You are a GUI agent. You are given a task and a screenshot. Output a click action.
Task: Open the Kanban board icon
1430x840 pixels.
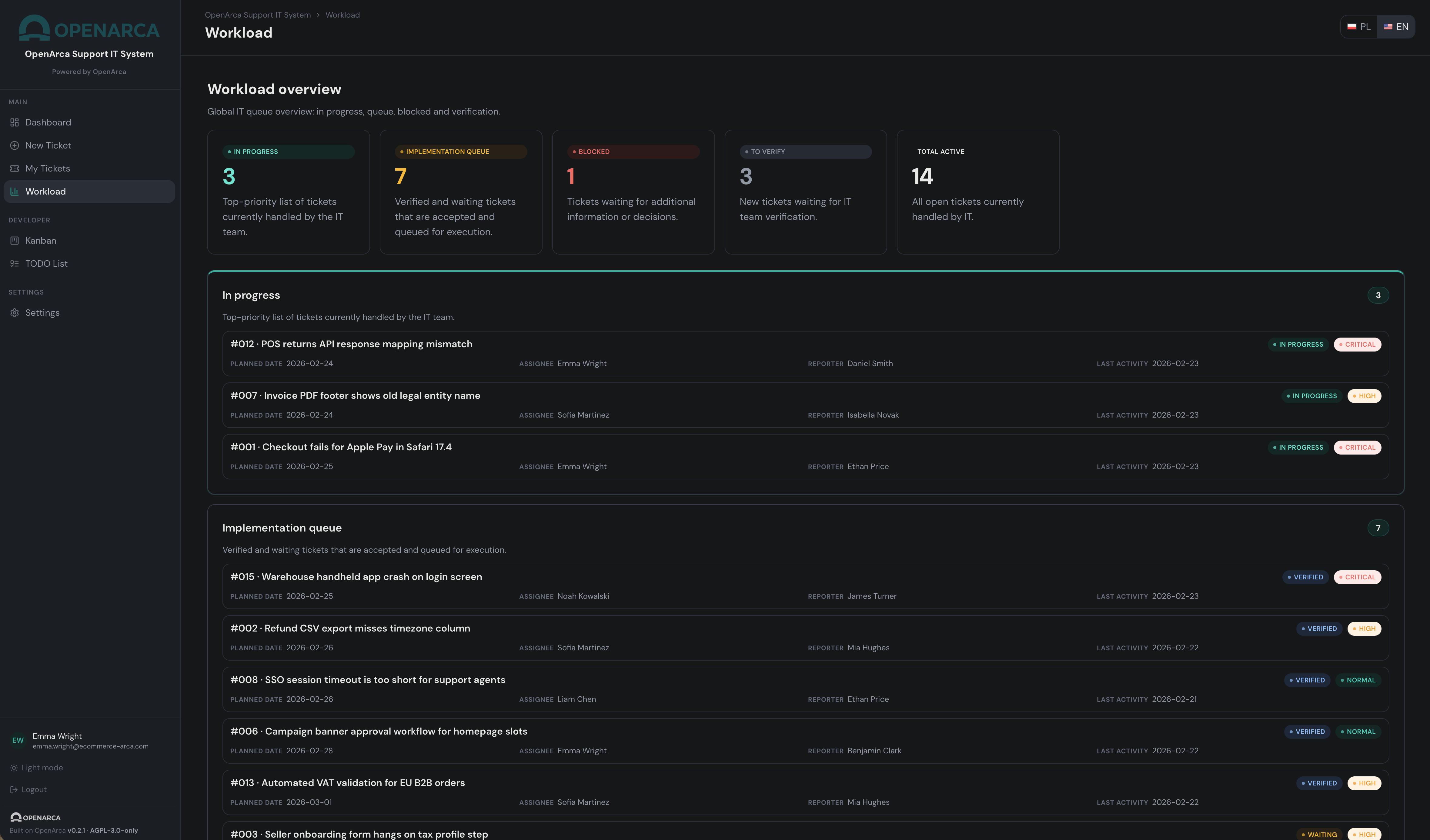point(14,241)
